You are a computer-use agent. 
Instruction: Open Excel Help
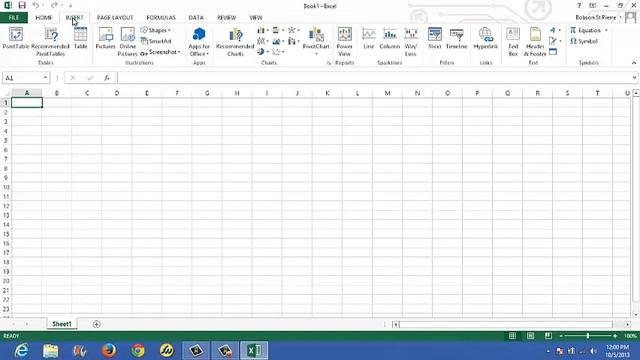579,5
